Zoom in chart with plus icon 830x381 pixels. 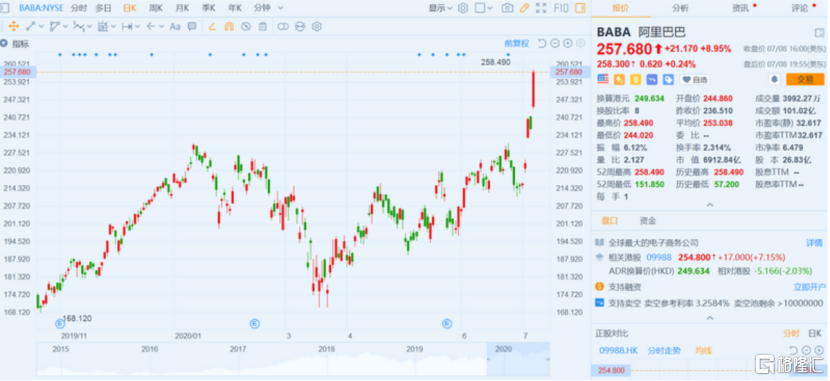click(x=567, y=43)
